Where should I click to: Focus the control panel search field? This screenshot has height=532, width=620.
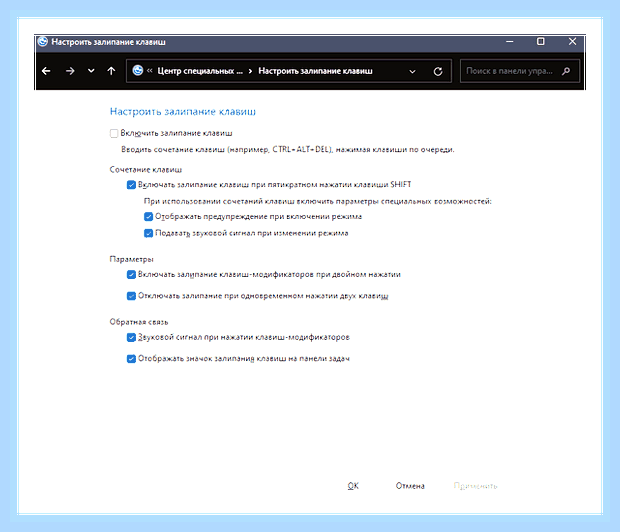tap(520, 71)
